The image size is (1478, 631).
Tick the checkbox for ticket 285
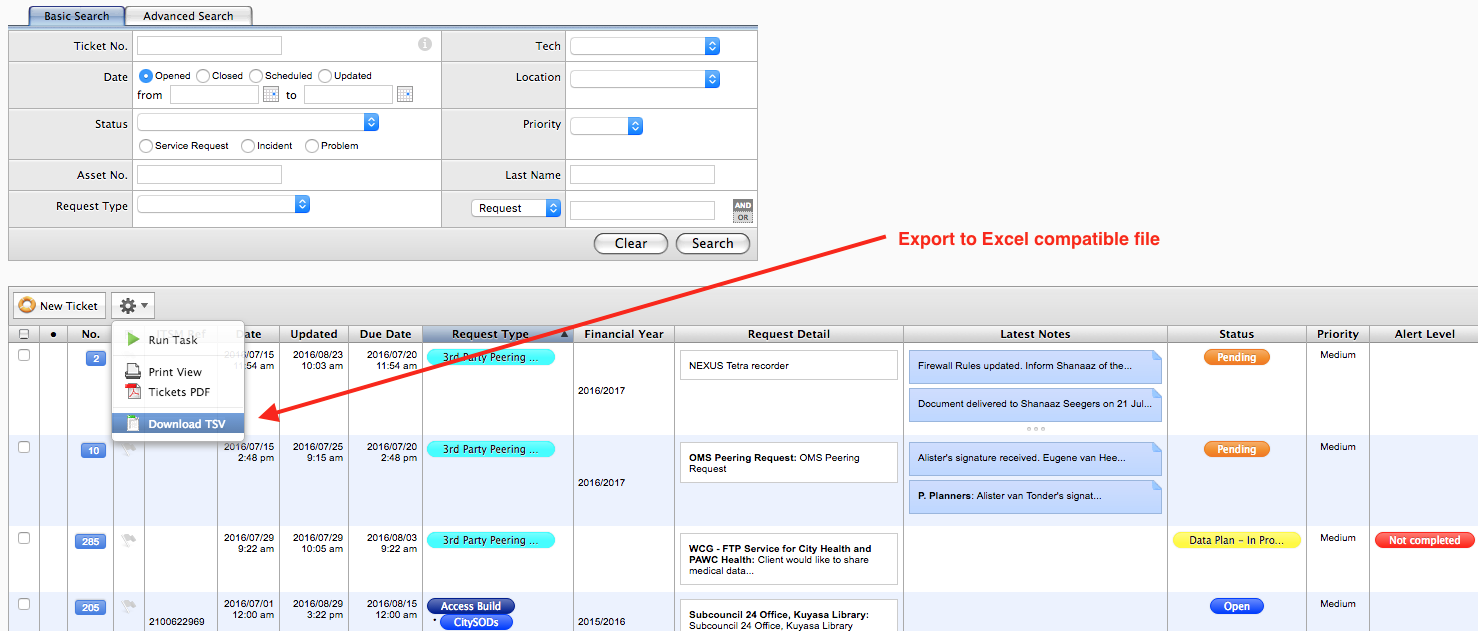pos(24,538)
